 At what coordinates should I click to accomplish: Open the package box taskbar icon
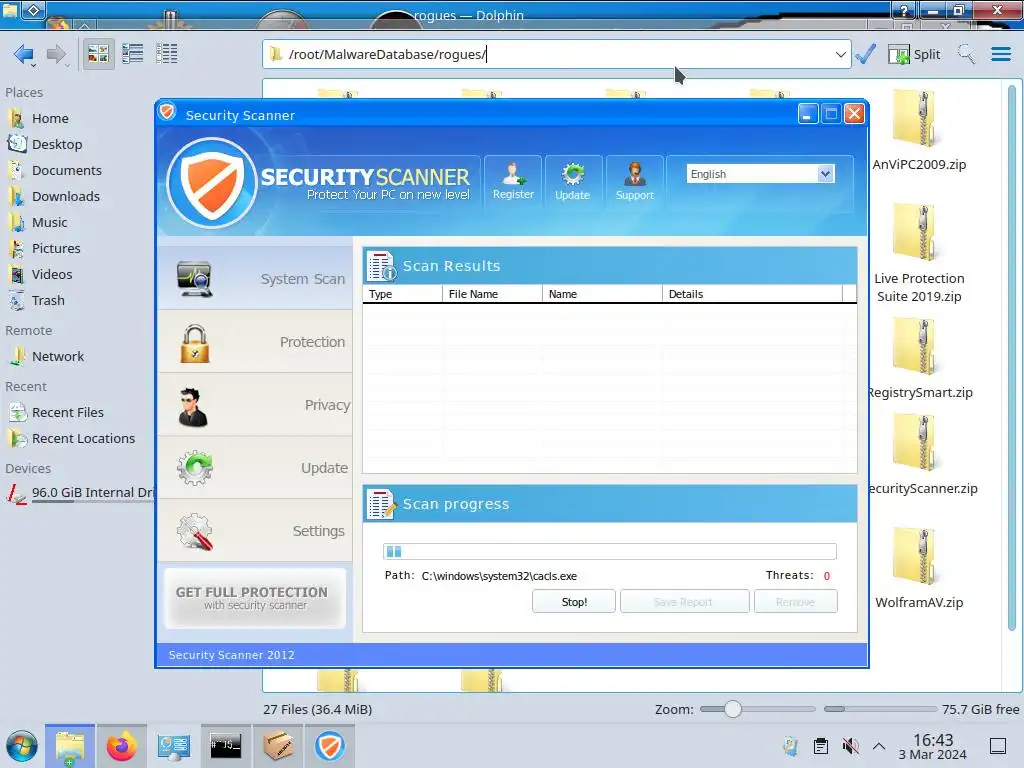pyautogui.click(x=278, y=746)
